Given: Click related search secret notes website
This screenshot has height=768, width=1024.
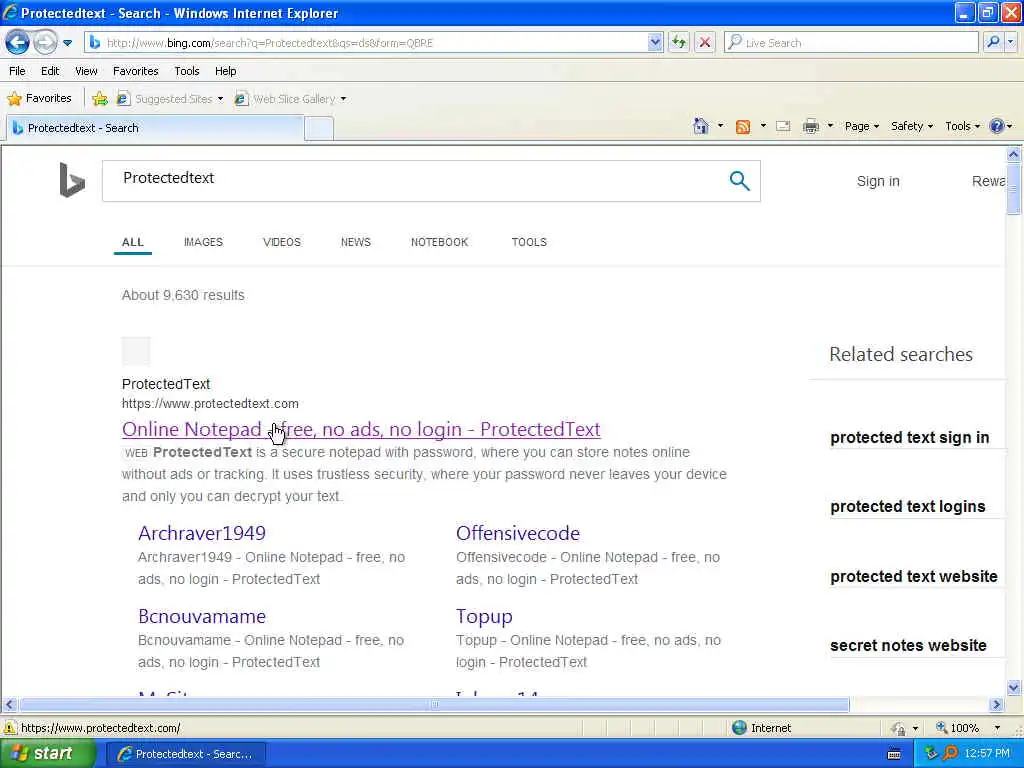Looking at the screenshot, I should click(x=908, y=646).
